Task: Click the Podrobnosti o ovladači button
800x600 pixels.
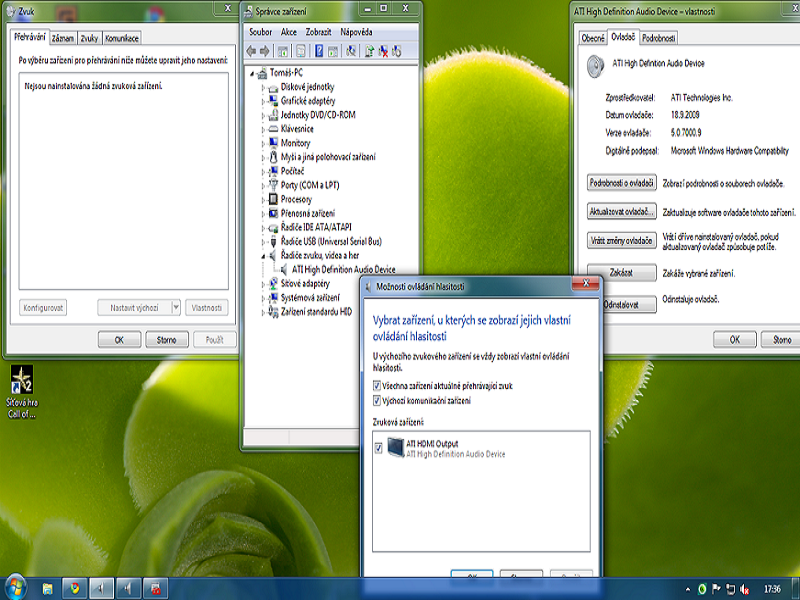Action: pos(621,183)
